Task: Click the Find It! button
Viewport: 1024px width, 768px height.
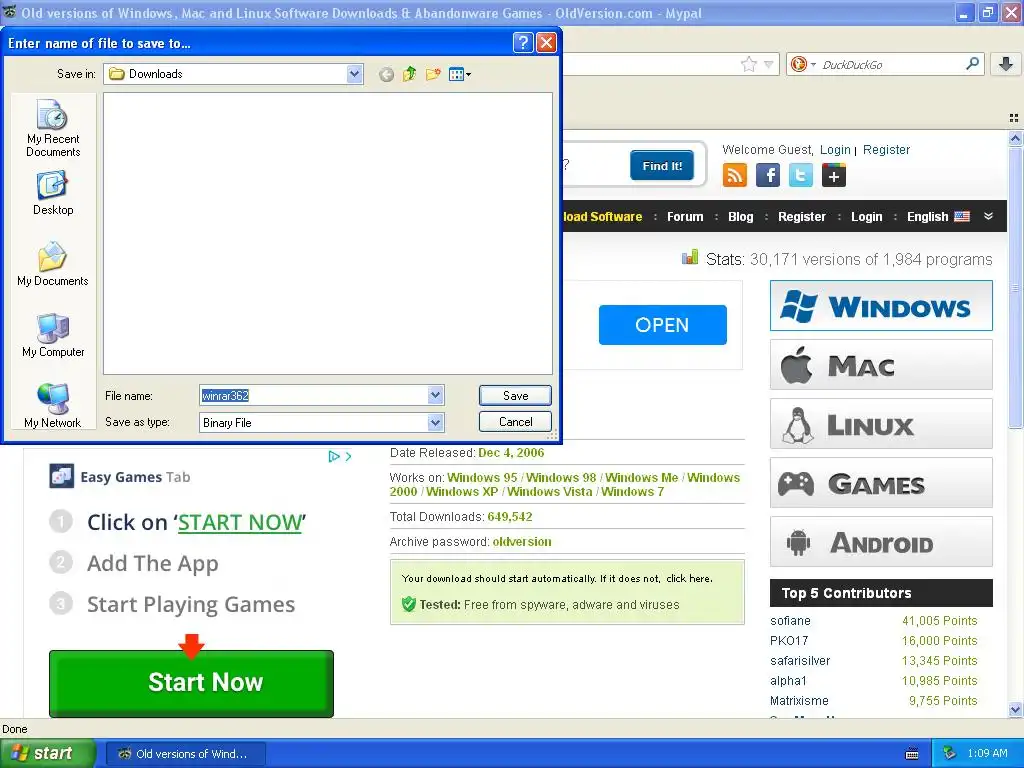Action: [662, 166]
